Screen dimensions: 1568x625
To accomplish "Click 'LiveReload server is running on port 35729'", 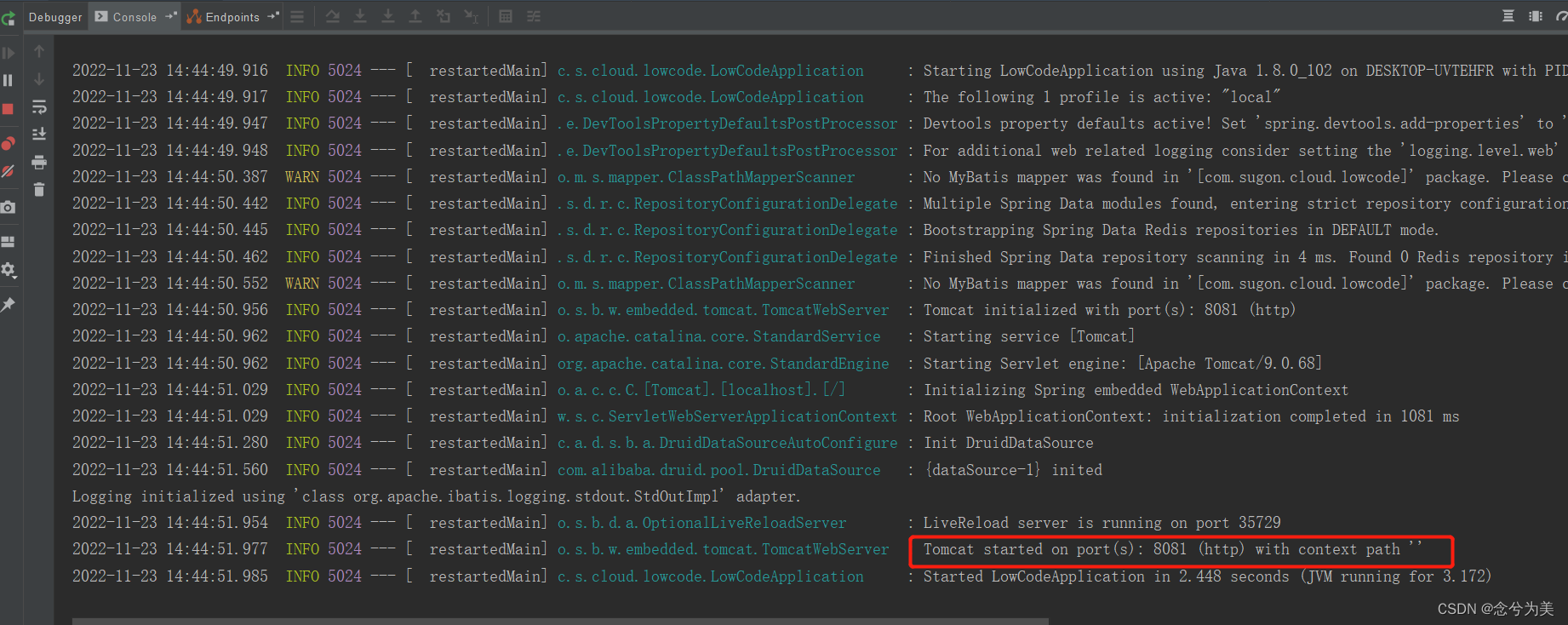I will tap(1102, 523).
